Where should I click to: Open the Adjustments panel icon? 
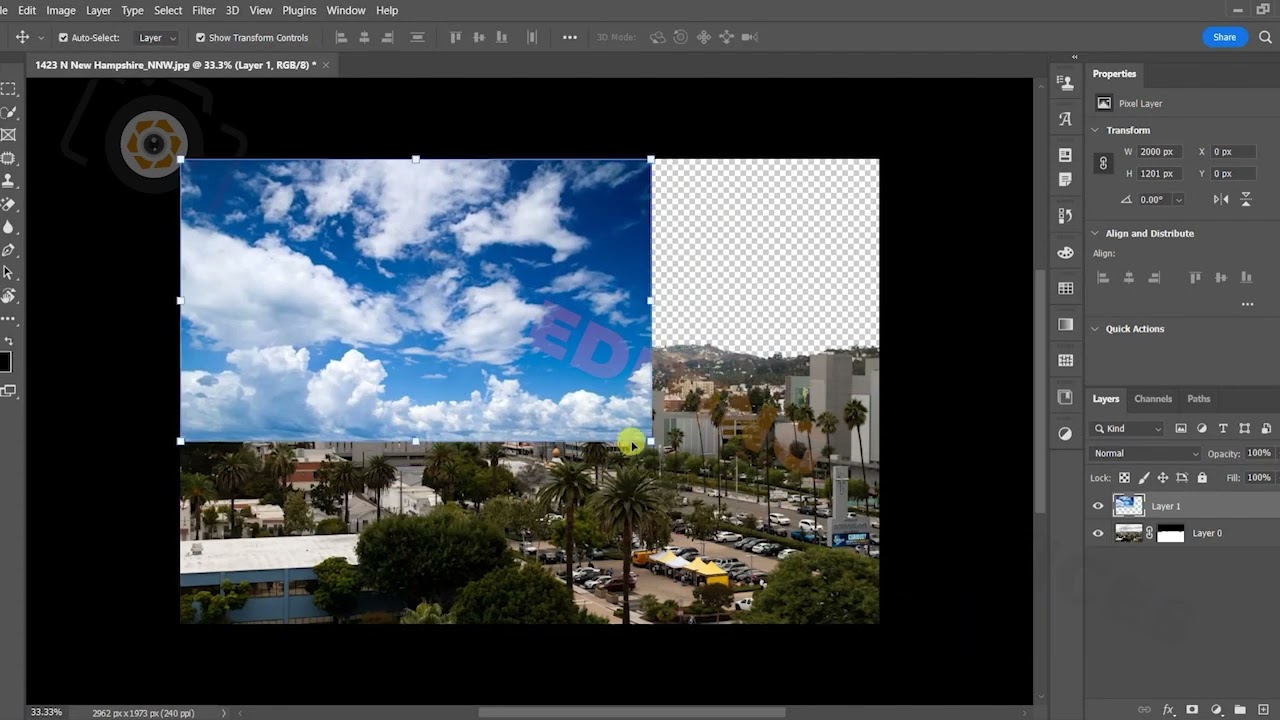point(1065,433)
